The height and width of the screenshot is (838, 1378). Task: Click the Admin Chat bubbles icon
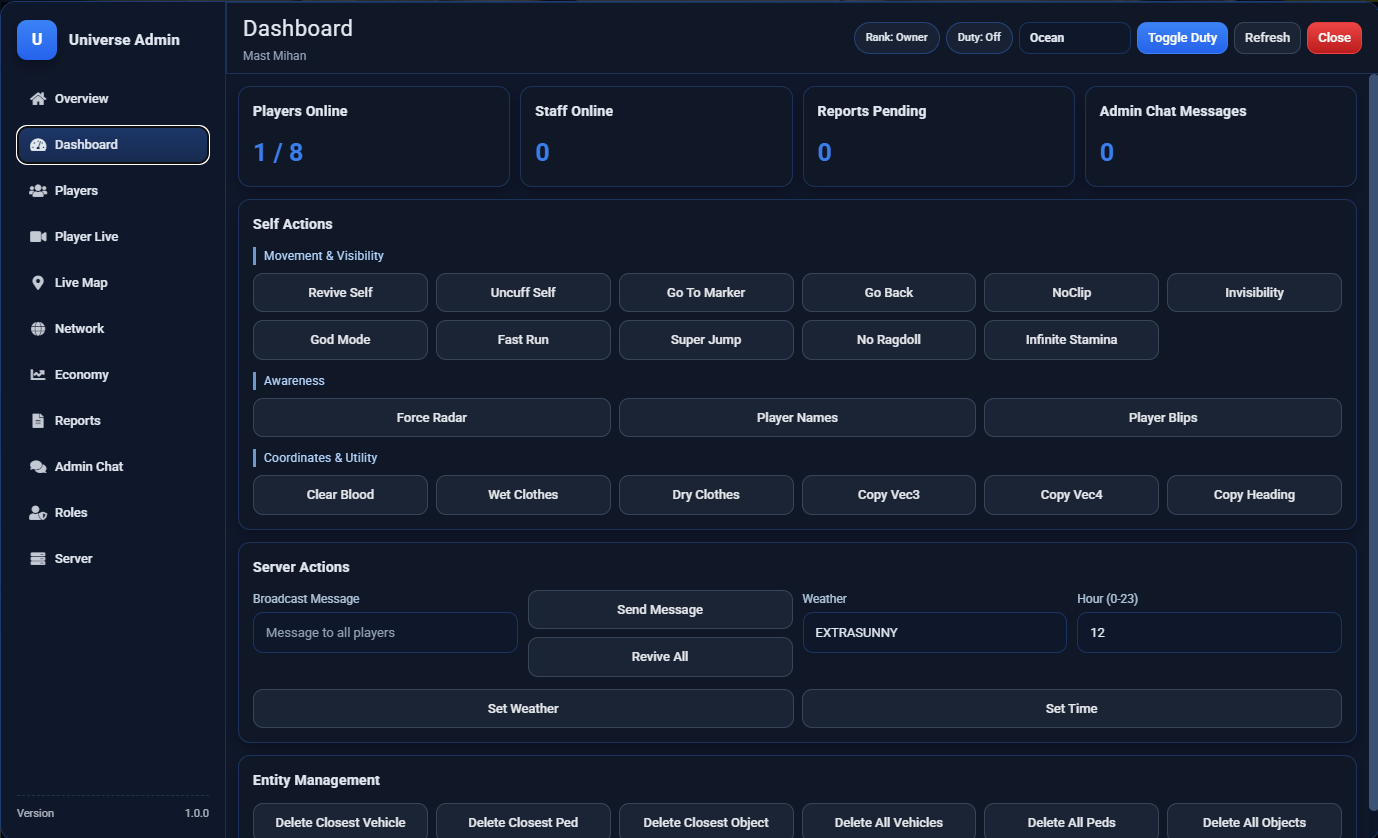pos(38,467)
